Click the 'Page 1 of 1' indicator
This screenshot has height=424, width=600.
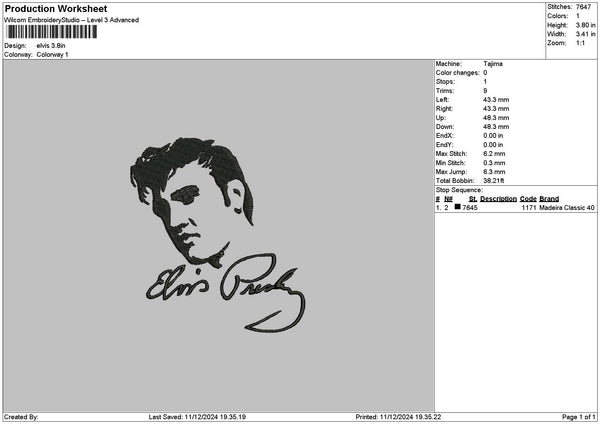click(x=579, y=417)
